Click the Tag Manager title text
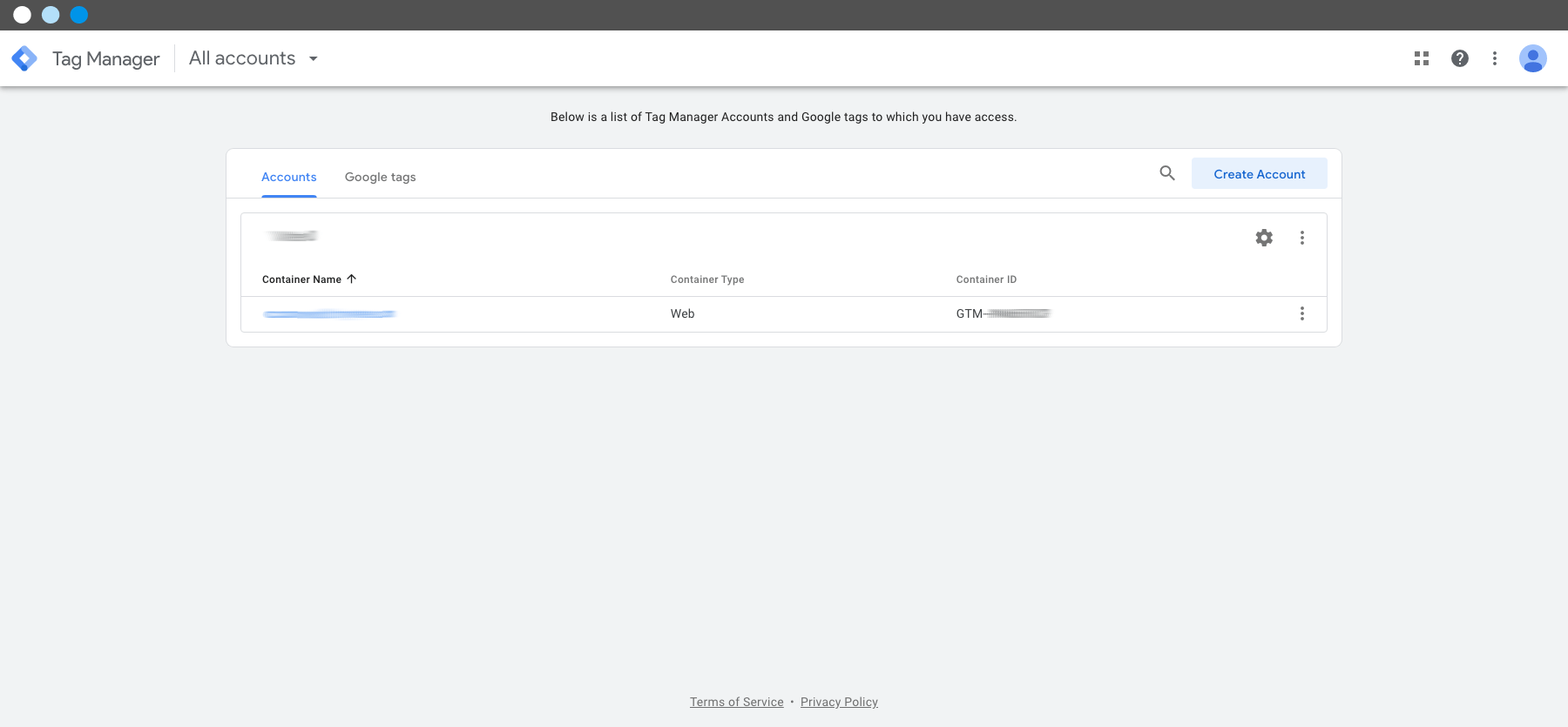Image resolution: width=1568 pixels, height=727 pixels. 106,58
